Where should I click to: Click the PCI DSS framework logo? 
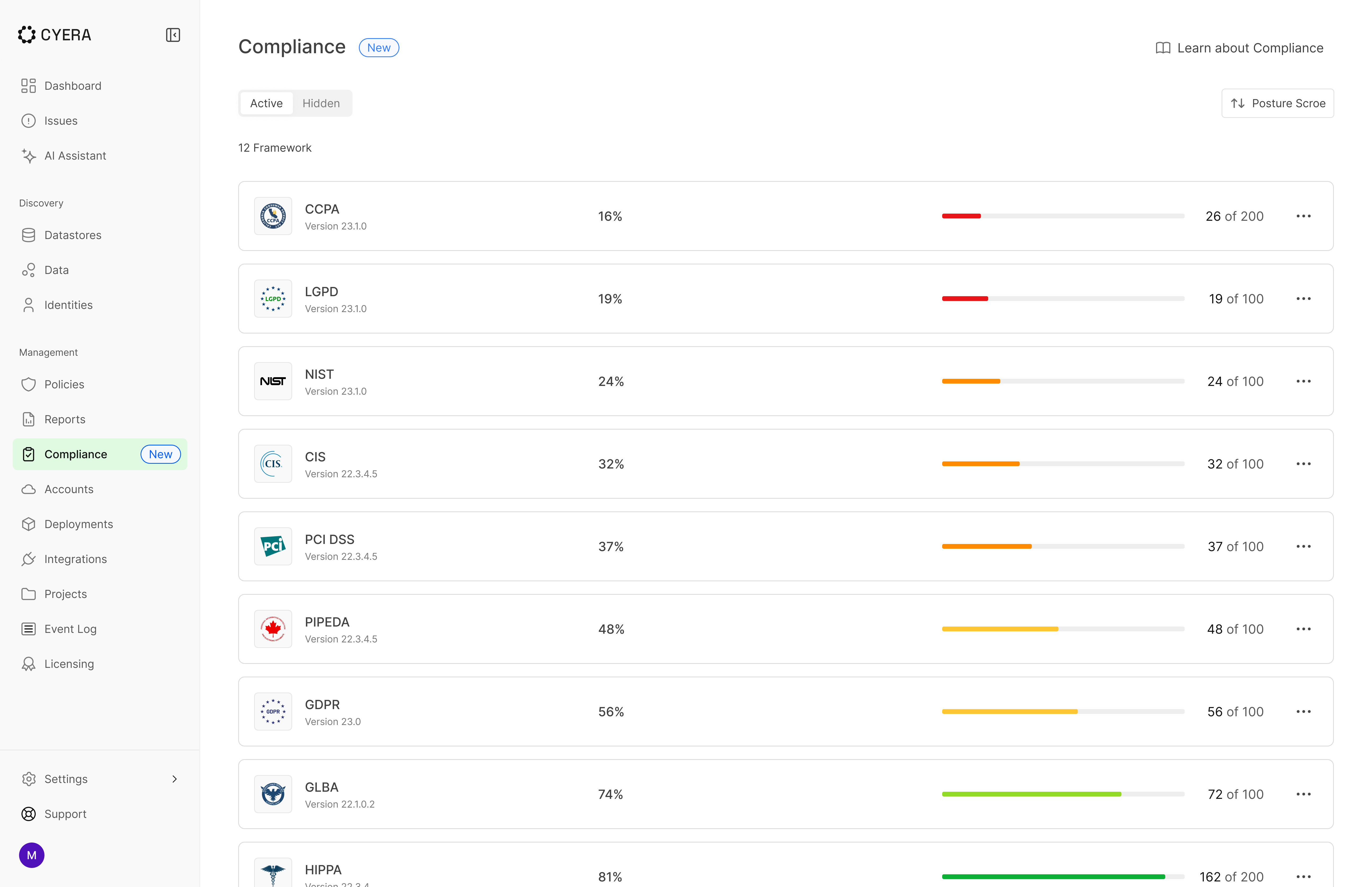point(273,546)
